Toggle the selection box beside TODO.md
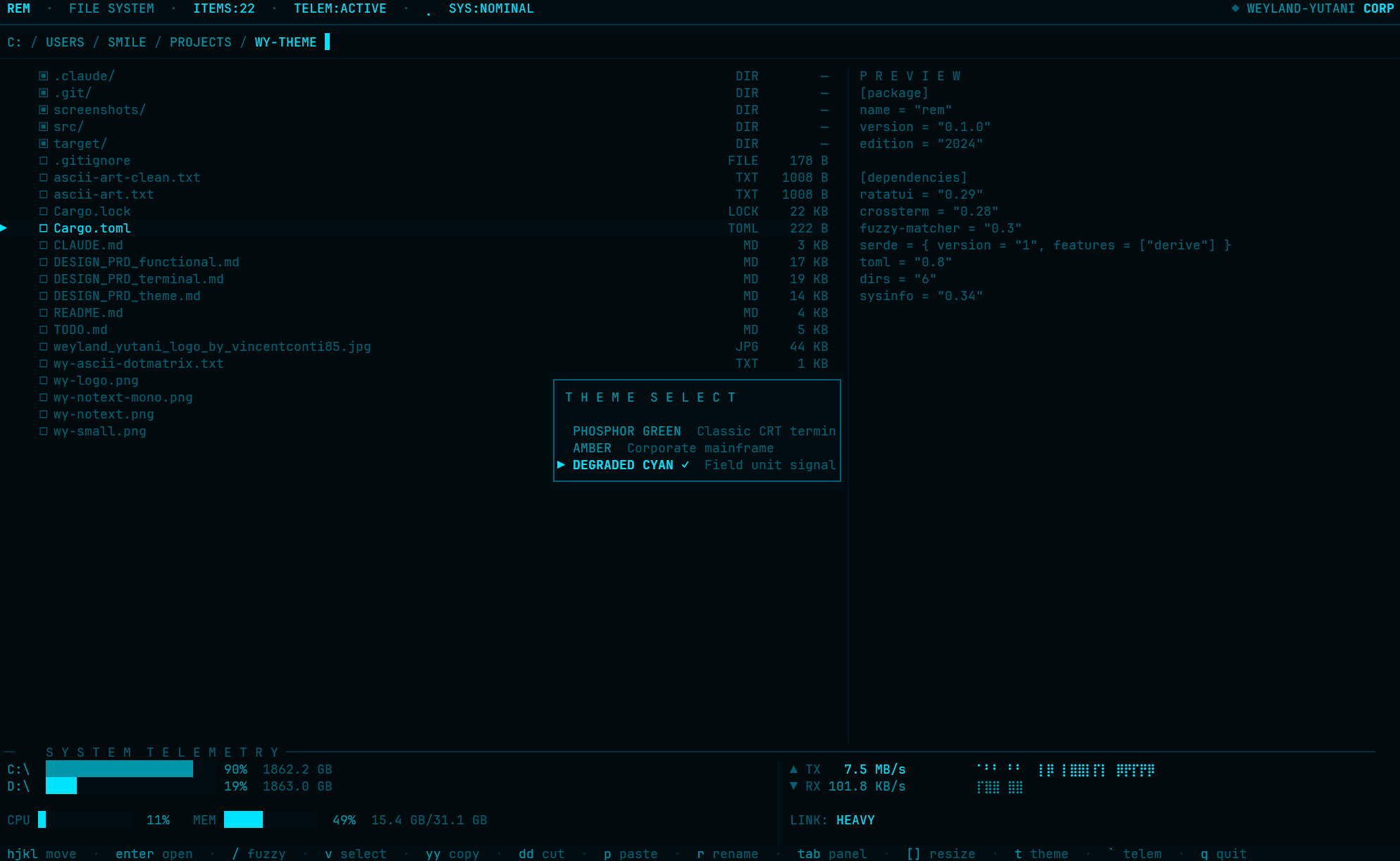 (x=43, y=330)
